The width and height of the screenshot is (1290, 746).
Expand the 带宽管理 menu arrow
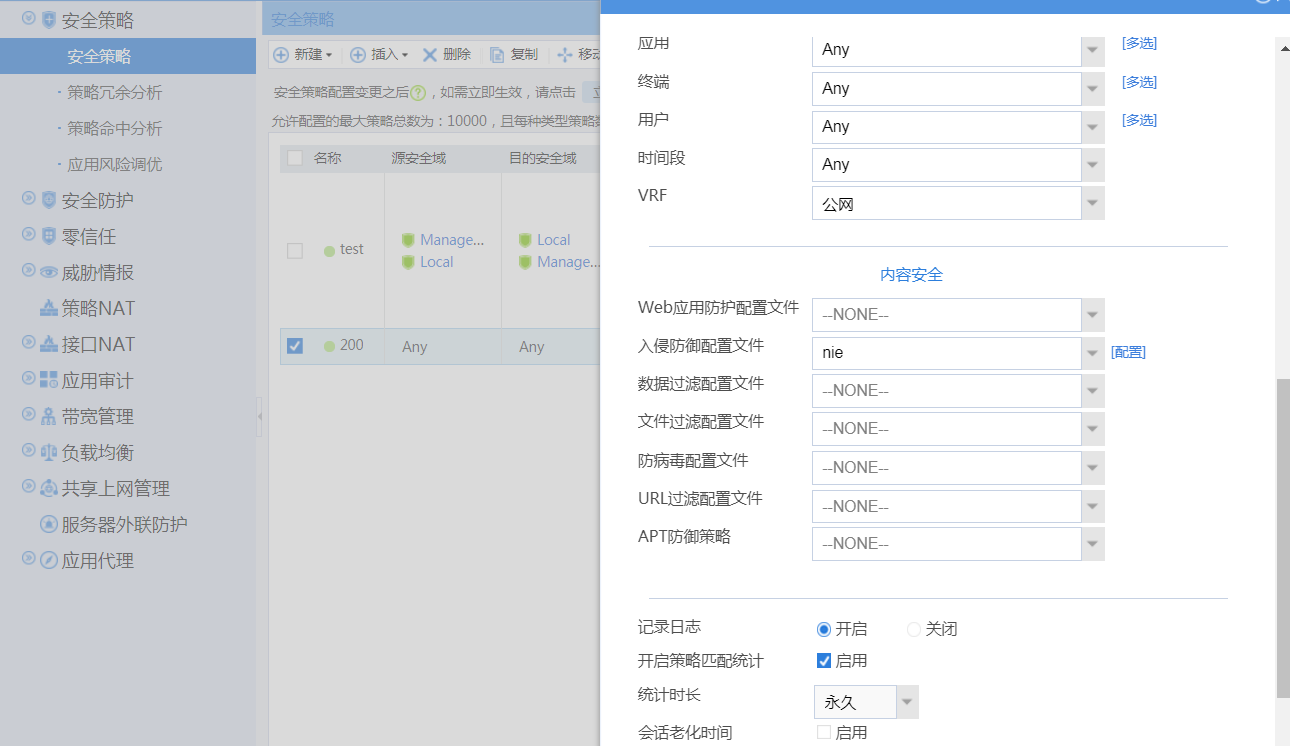[28, 416]
